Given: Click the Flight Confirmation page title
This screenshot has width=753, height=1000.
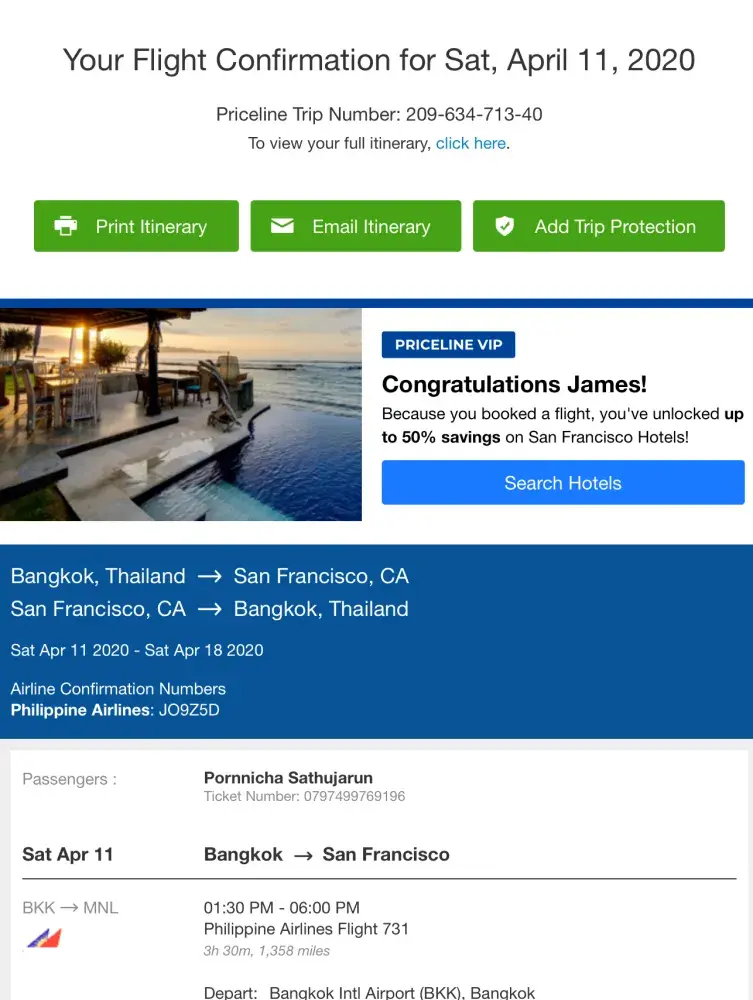Looking at the screenshot, I should tap(378, 60).
